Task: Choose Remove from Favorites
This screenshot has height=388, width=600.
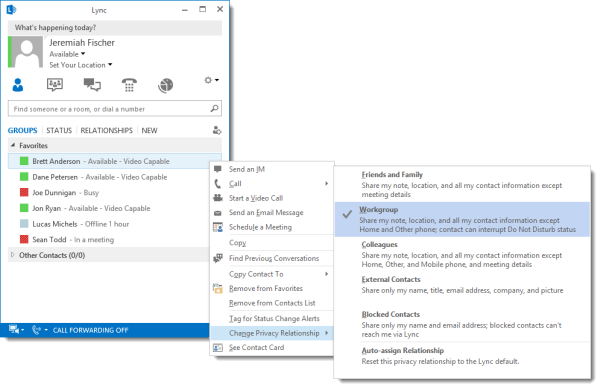Action: (x=272, y=289)
